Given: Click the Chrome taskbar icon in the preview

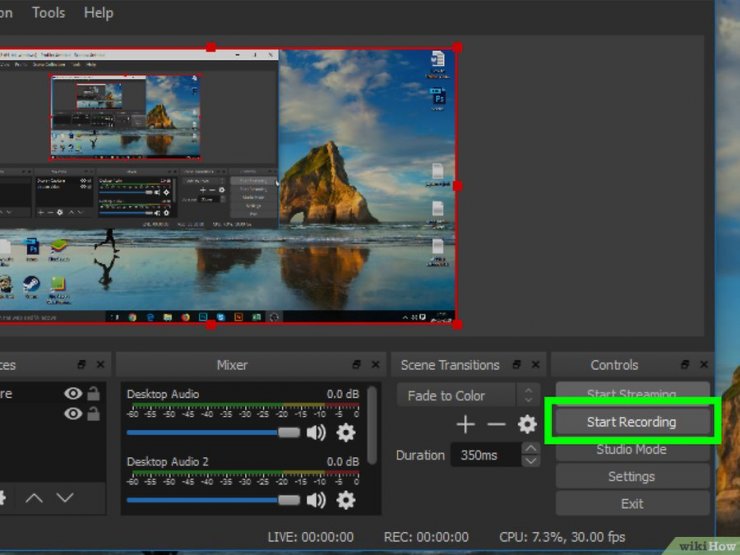Looking at the screenshot, I should coord(133,317).
